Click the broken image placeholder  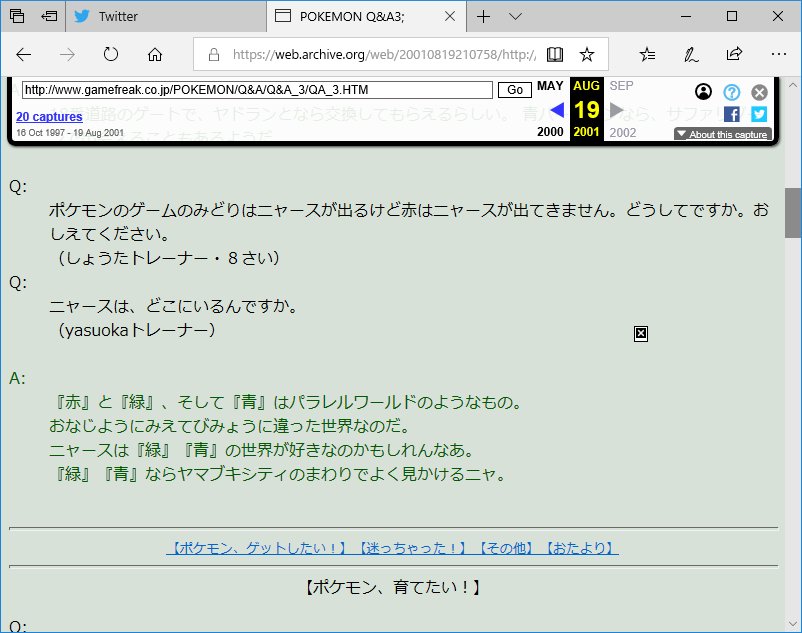[x=641, y=334]
